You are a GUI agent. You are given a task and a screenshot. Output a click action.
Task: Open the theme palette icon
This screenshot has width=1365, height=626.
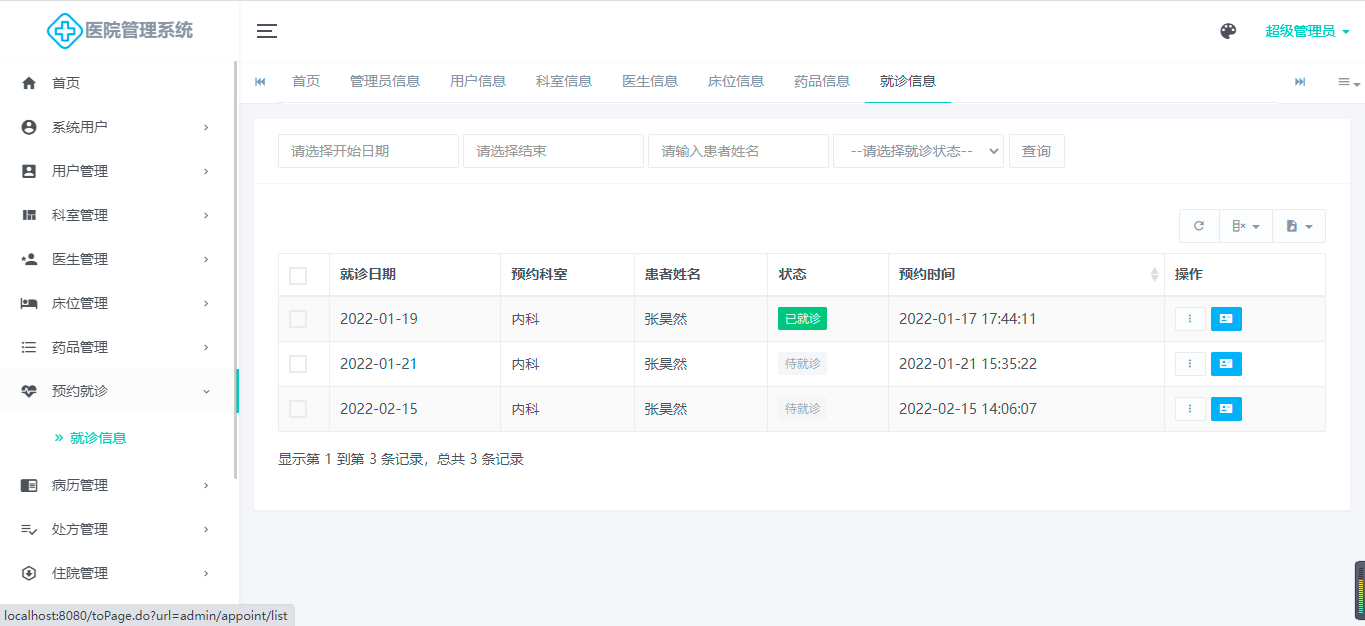(1228, 31)
